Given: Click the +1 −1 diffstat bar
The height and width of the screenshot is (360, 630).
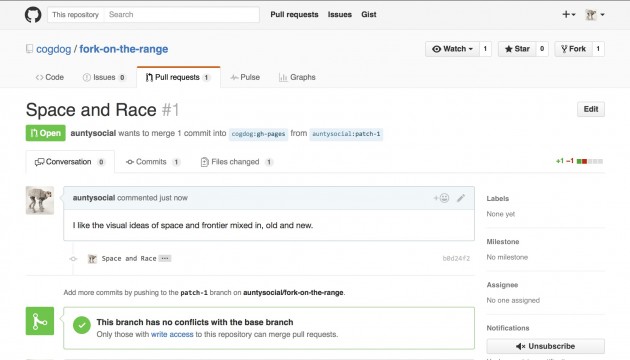Looking at the screenshot, I should [x=579, y=162].
